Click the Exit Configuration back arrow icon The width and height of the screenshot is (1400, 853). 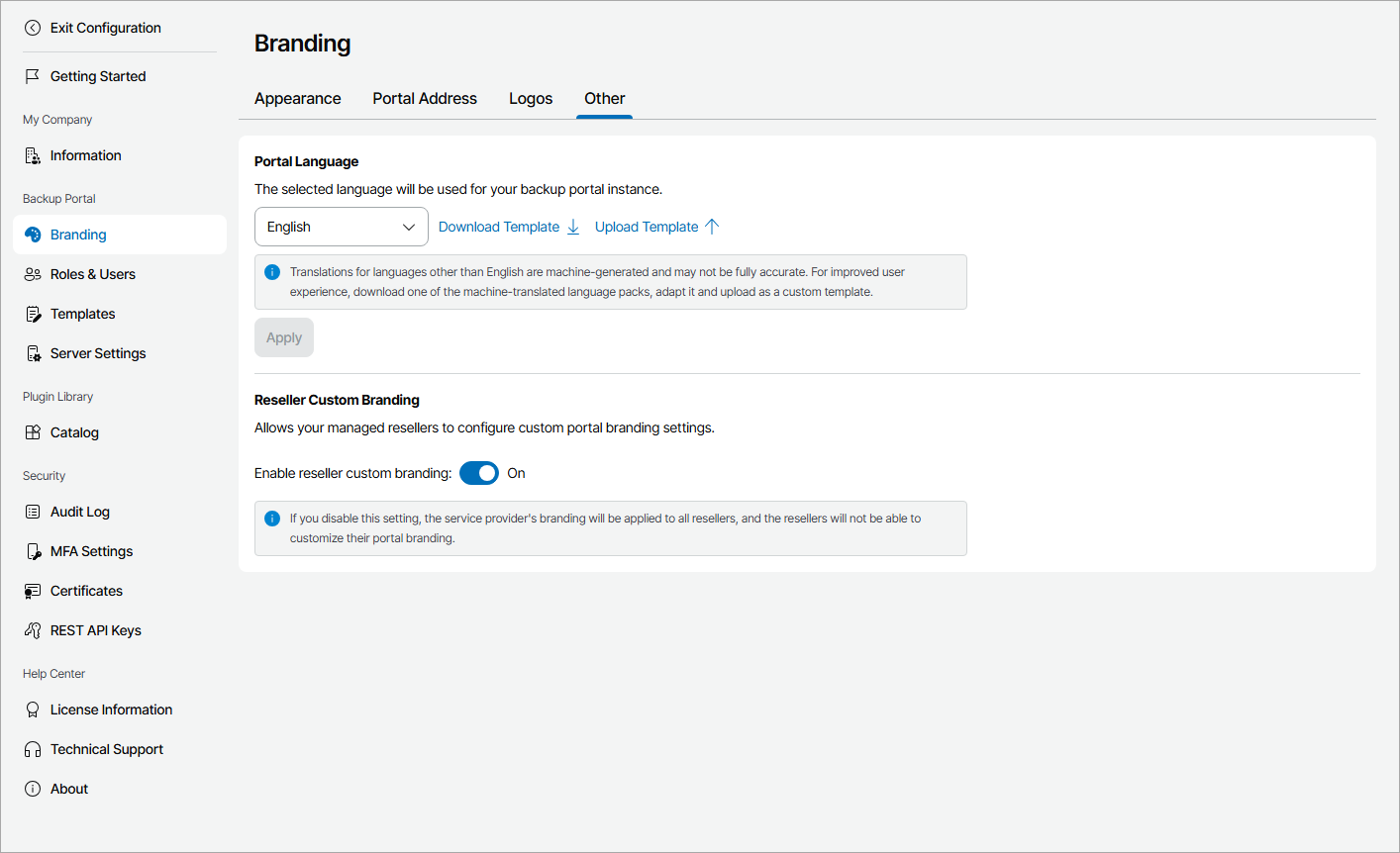click(x=33, y=28)
